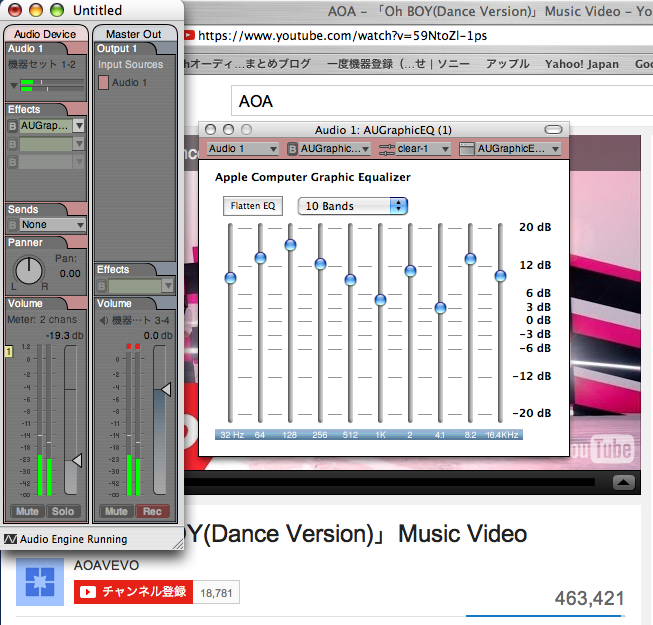The width and height of the screenshot is (653, 625).
Task: Click the Audio 1 volume fader handle
Action: click(x=77, y=461)
